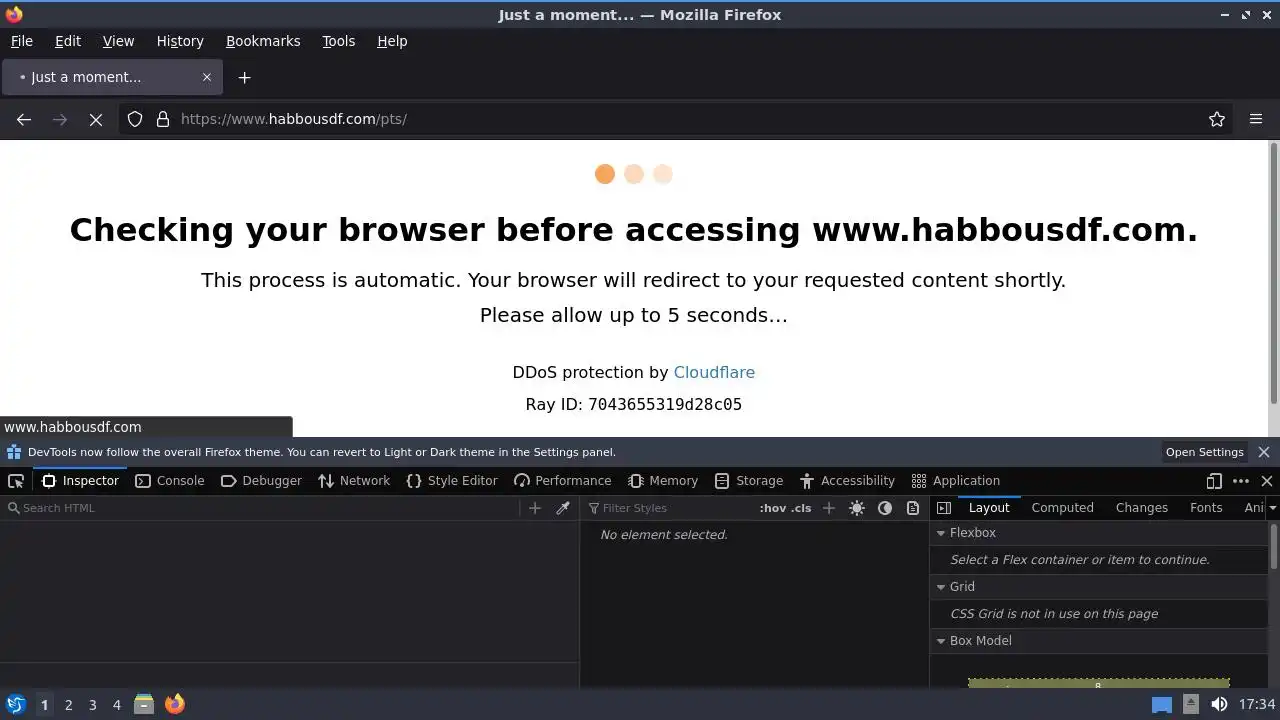Bookmark this page with the star

pos(1217,119)
